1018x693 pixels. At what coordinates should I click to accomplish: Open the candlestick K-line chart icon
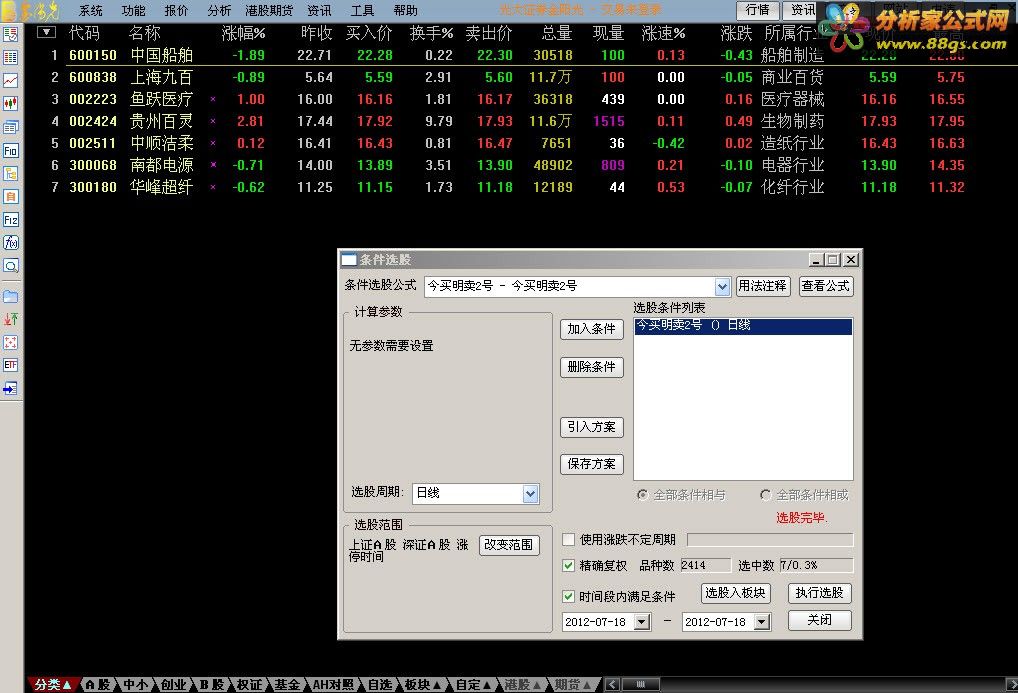[x=10, y=103]
